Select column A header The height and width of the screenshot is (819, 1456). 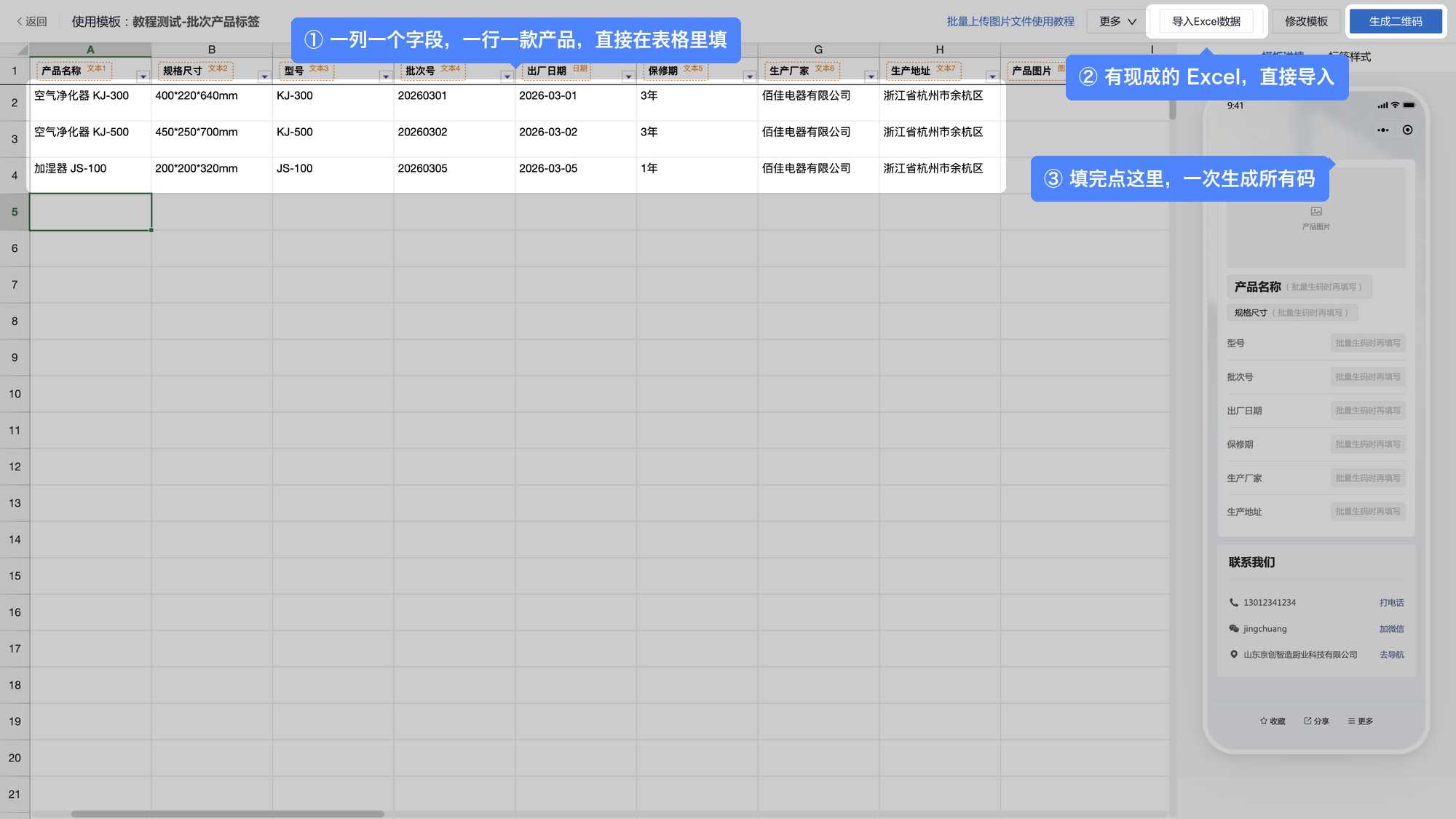90,50
